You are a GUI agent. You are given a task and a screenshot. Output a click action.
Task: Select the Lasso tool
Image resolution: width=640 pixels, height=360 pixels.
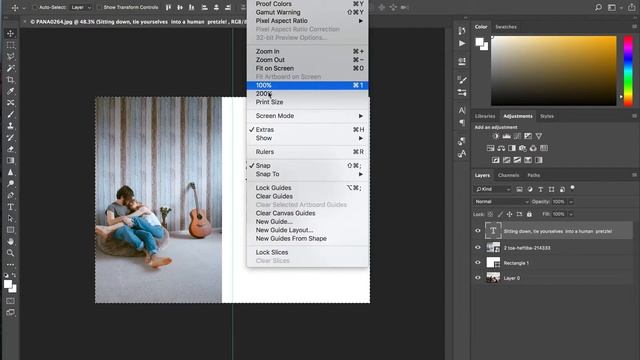pos(11,56)
